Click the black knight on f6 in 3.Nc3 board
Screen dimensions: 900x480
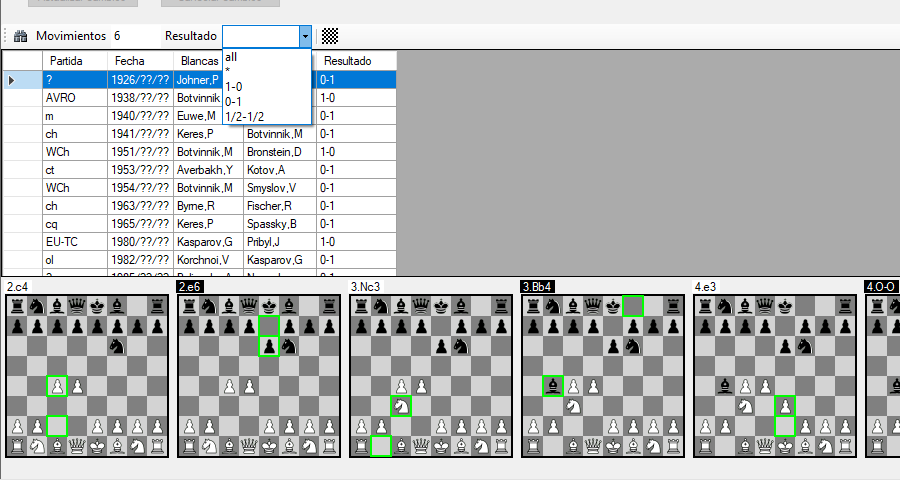tap(461, 346)
